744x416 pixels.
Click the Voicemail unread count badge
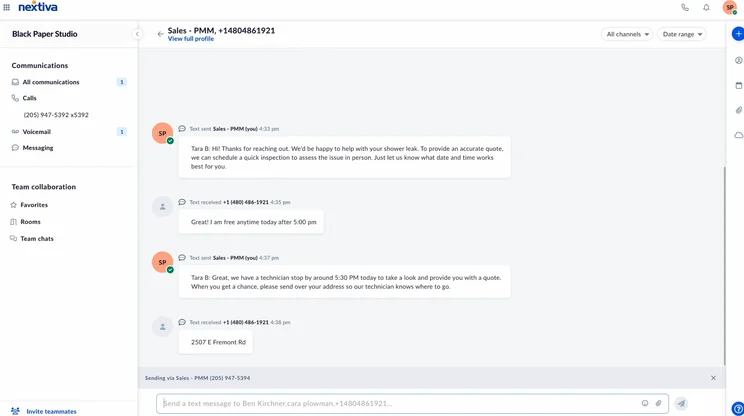point(121,132)
